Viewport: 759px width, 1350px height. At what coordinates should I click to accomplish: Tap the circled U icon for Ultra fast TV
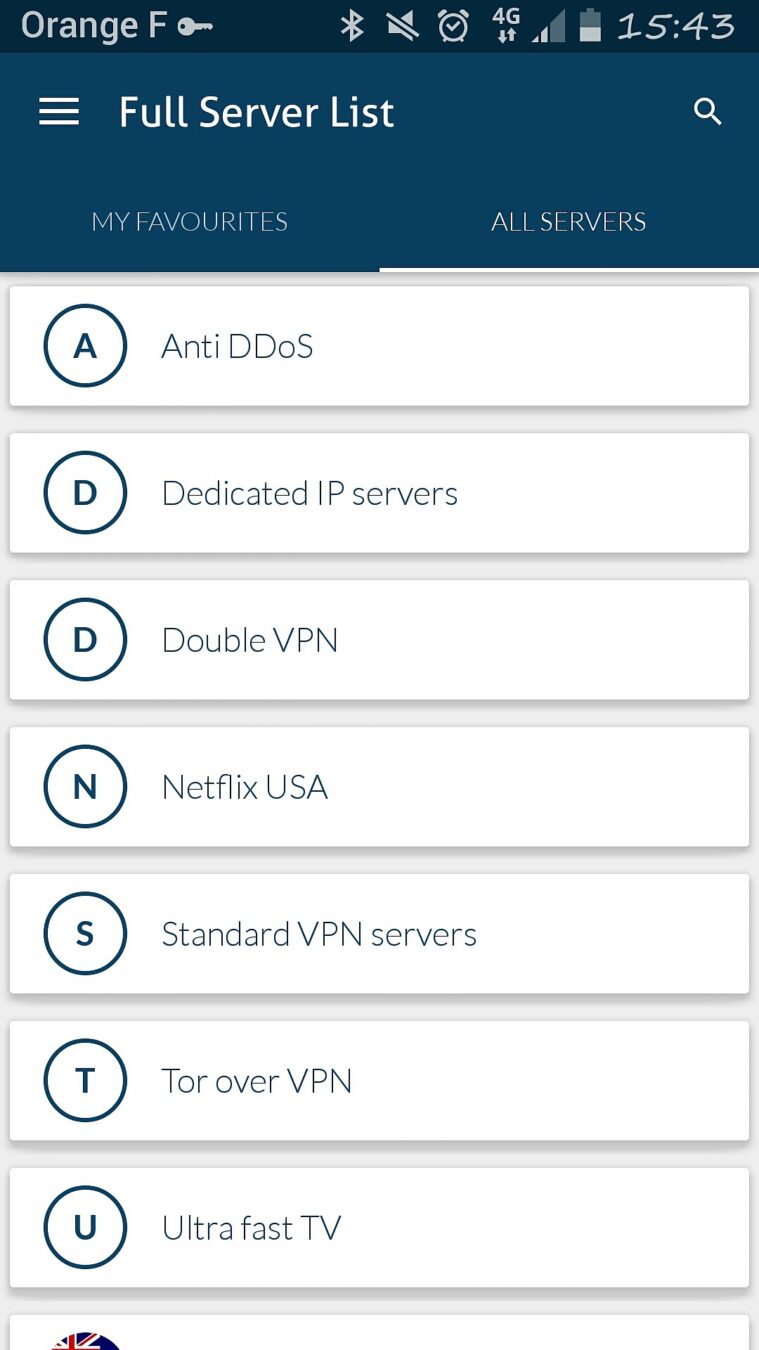pos(85,1228)
